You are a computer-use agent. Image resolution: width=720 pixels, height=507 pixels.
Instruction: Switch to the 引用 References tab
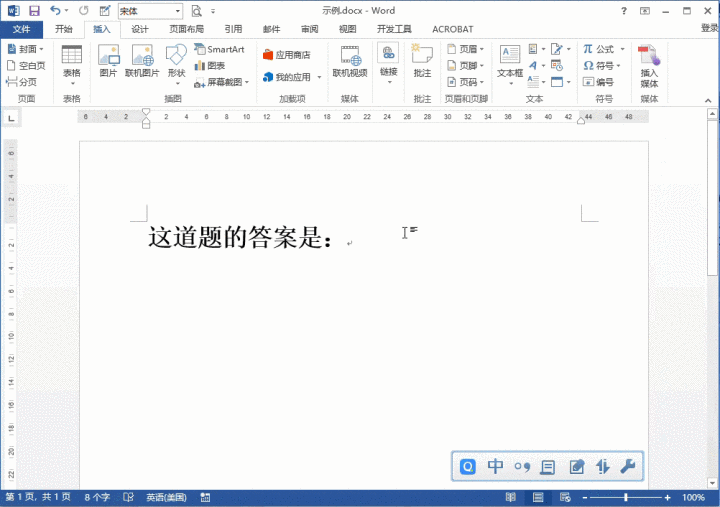coord(233,29)
